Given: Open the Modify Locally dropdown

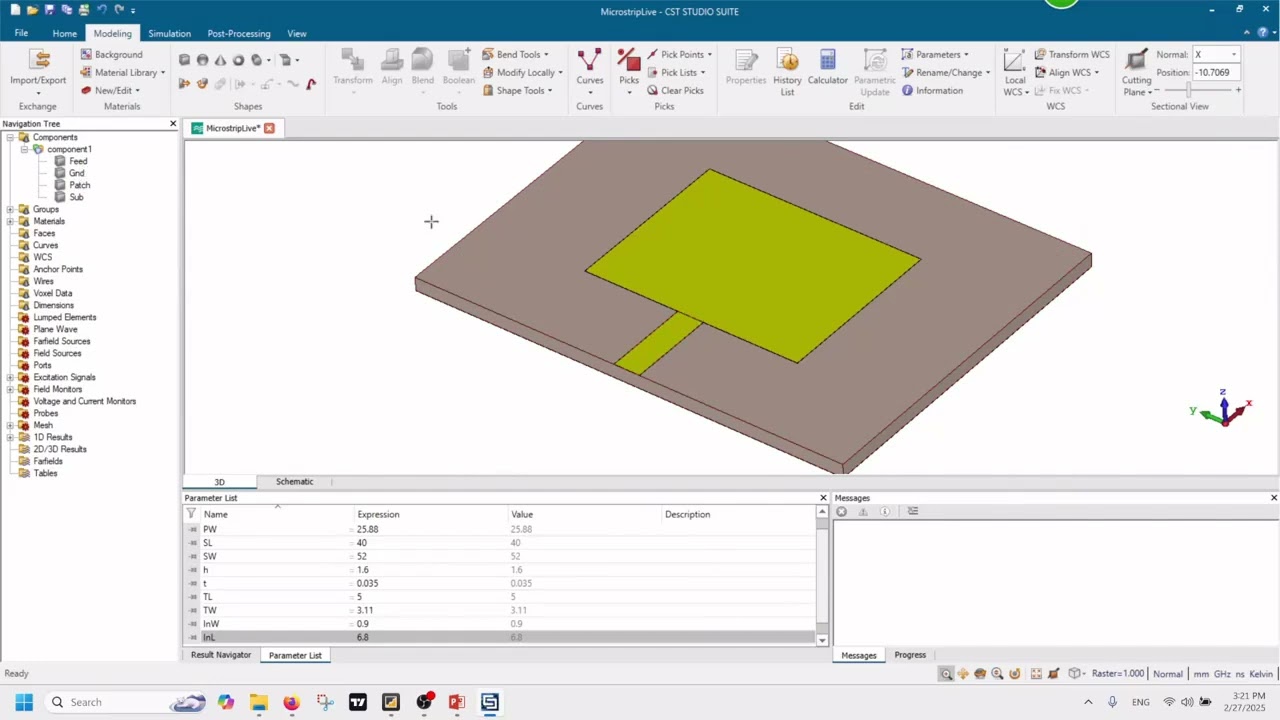Looking at the screenshot, I should pos(522,72).
